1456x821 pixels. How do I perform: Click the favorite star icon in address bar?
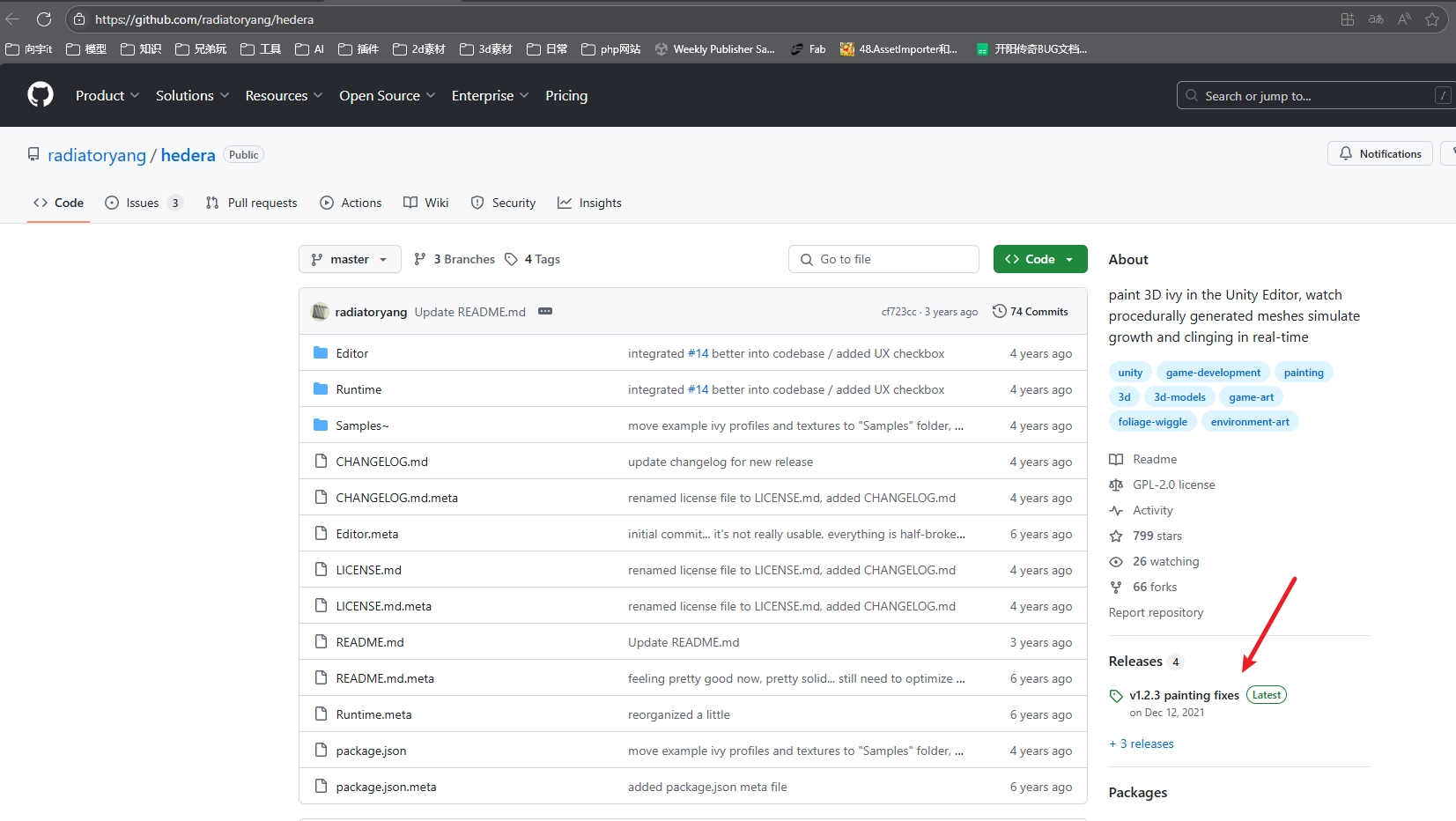[1432, 18]
